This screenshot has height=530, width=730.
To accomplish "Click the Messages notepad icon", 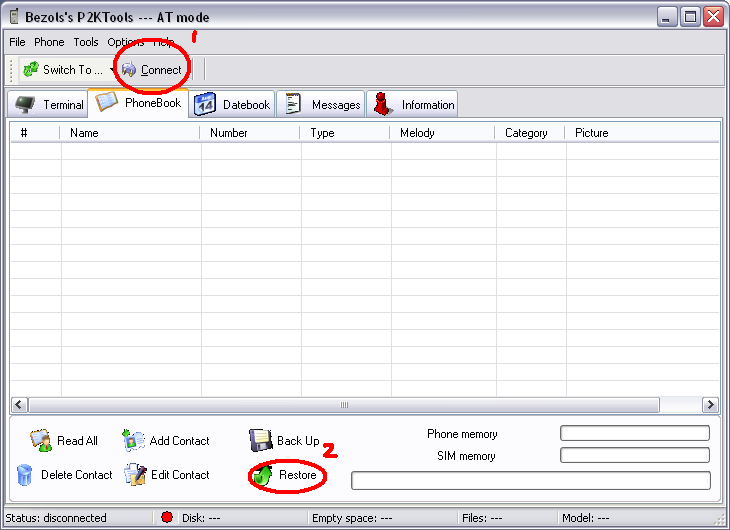I will pos(293,103).
